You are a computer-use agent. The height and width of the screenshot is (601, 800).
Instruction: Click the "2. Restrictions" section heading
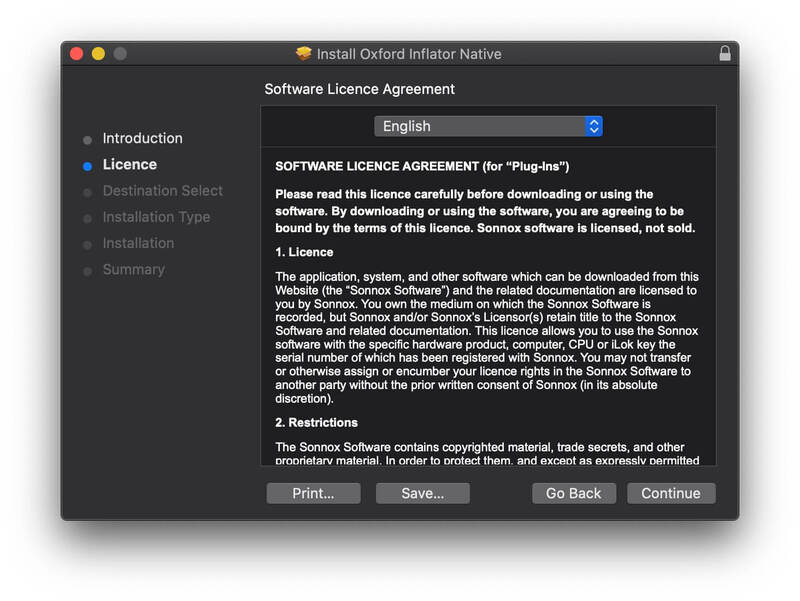pos(316,422)
